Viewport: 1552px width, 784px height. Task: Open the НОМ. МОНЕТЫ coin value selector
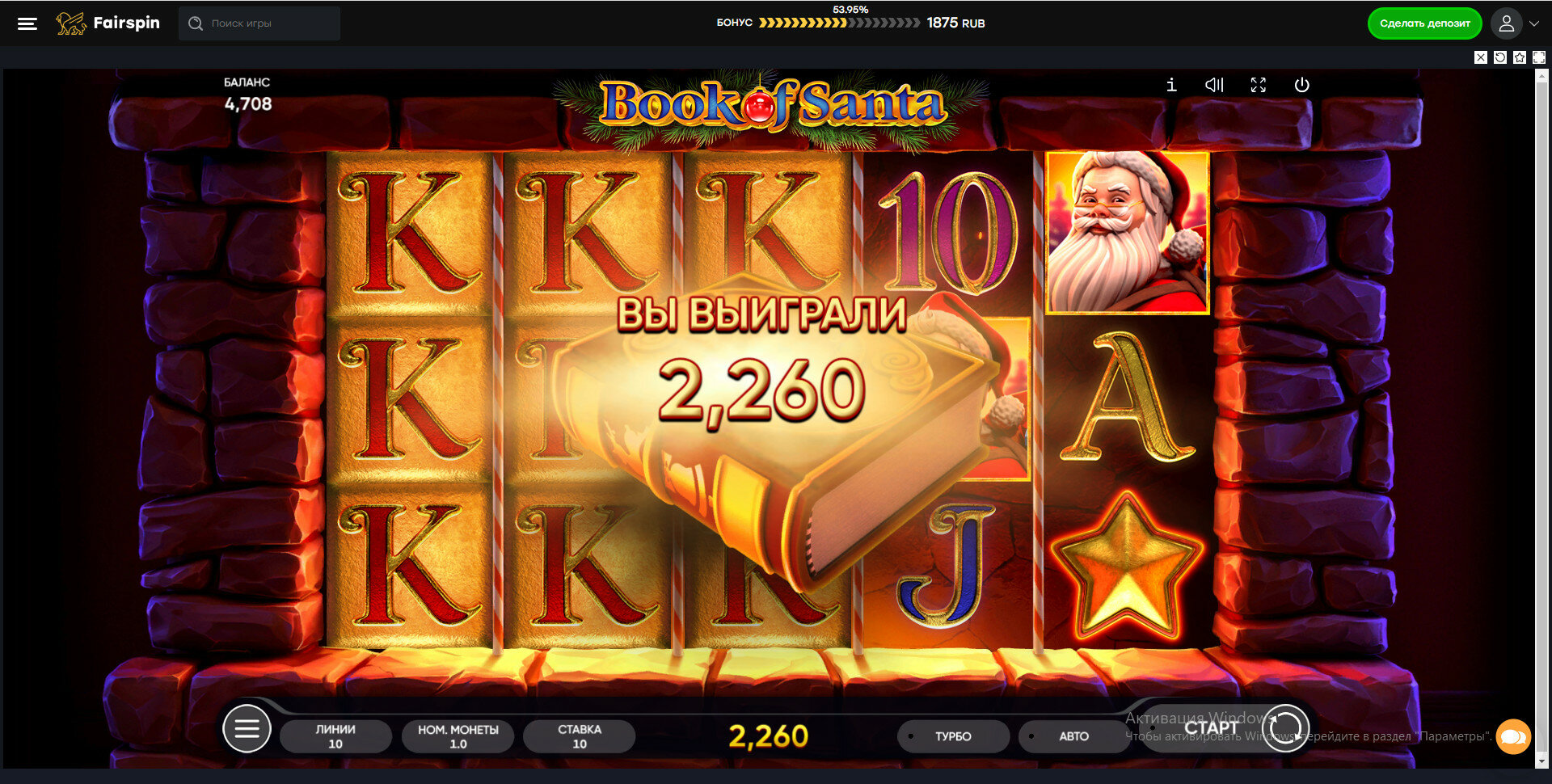click(458, 736)
